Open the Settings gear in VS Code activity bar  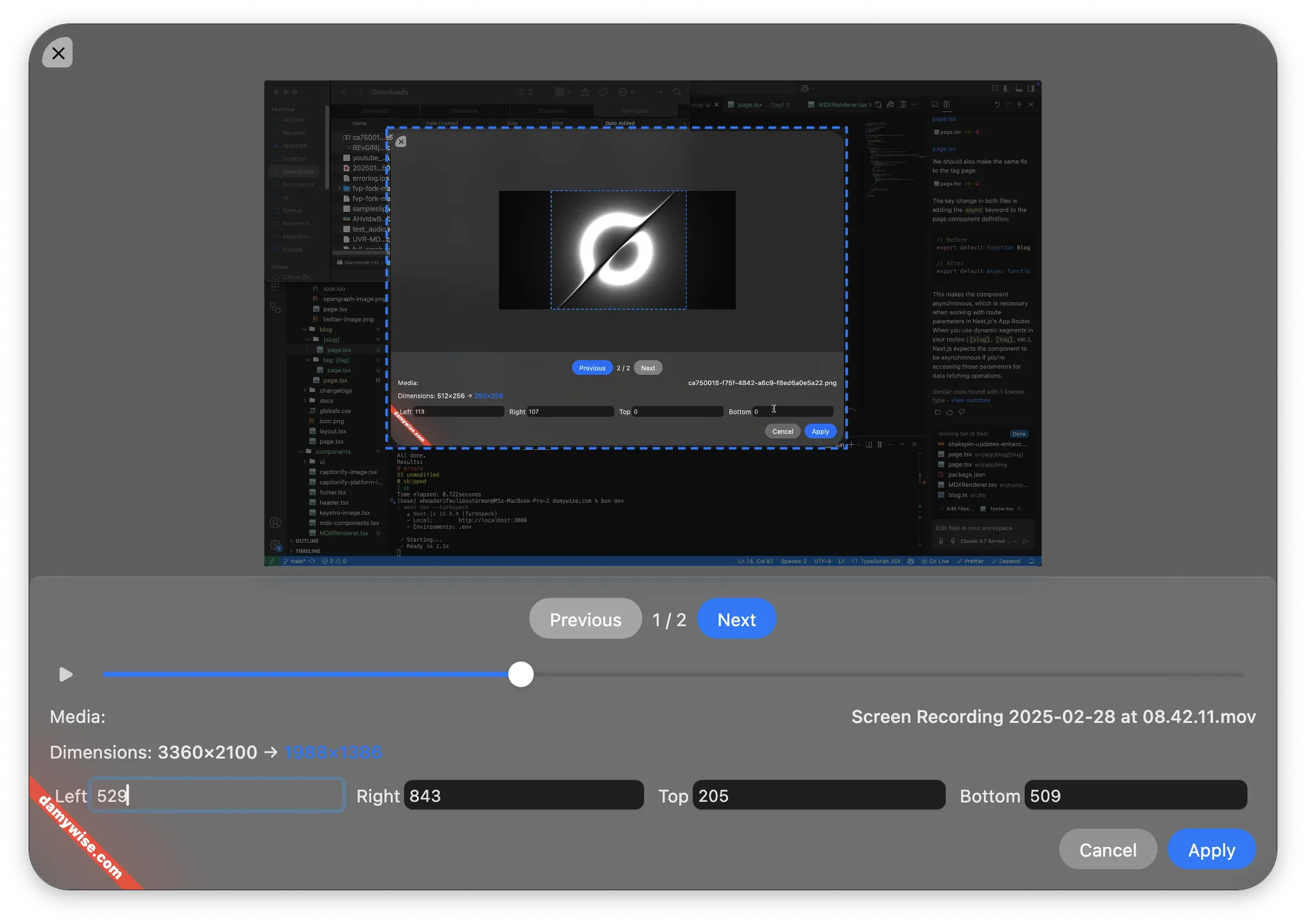click(276, 545)
